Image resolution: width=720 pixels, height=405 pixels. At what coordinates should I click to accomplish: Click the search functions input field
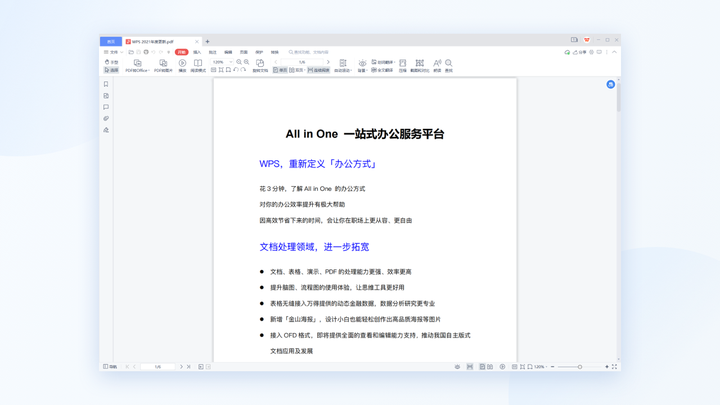pos(309,52)
